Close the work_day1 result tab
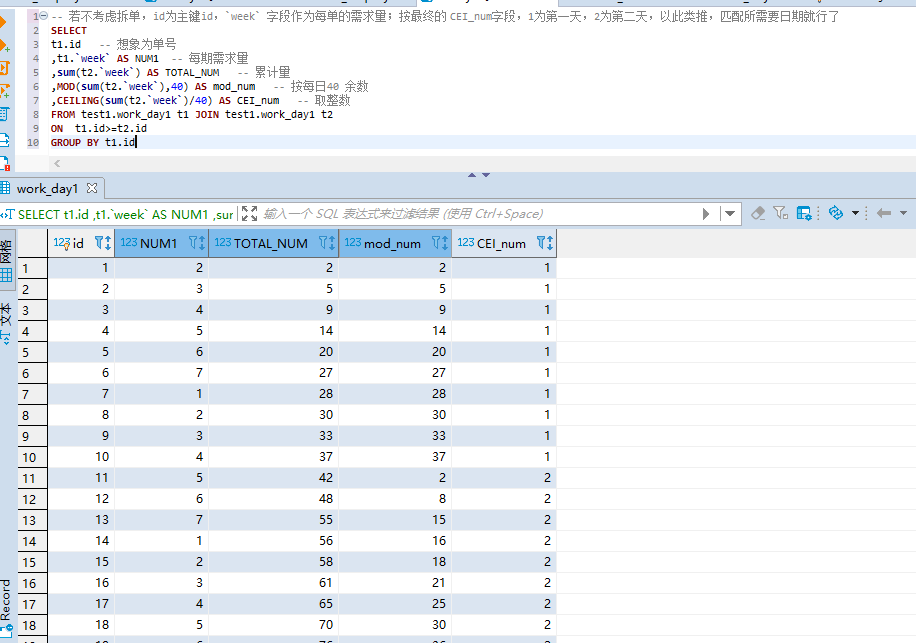This screenshot has width=916, height=643. [92, 188]
